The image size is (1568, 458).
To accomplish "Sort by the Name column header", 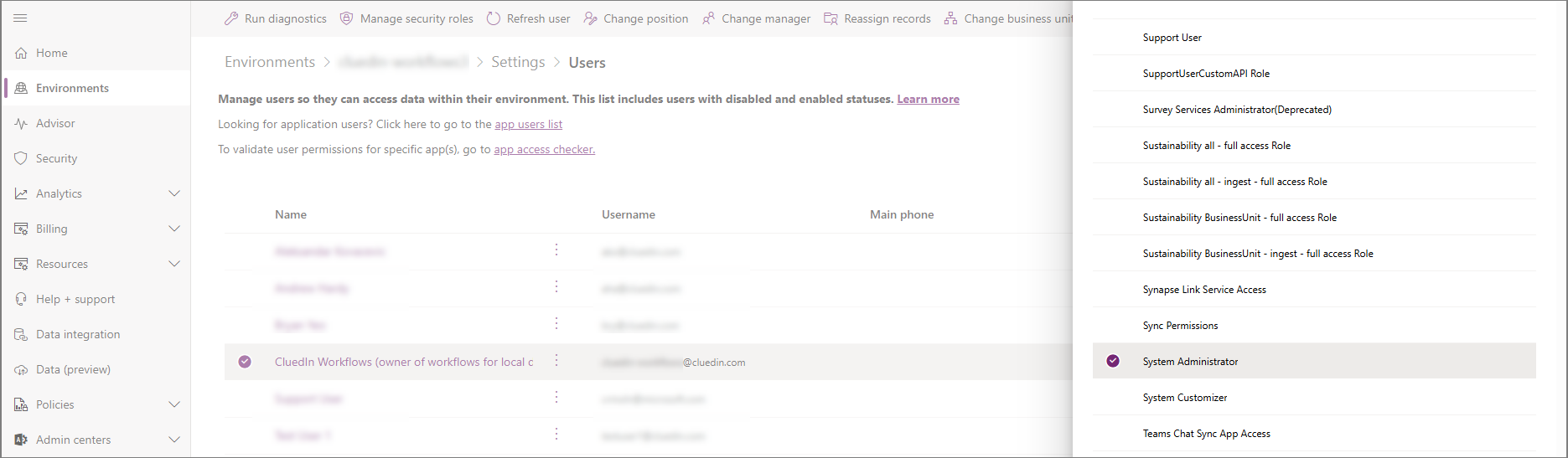I will pyautogui.click(x=291, y=214).
